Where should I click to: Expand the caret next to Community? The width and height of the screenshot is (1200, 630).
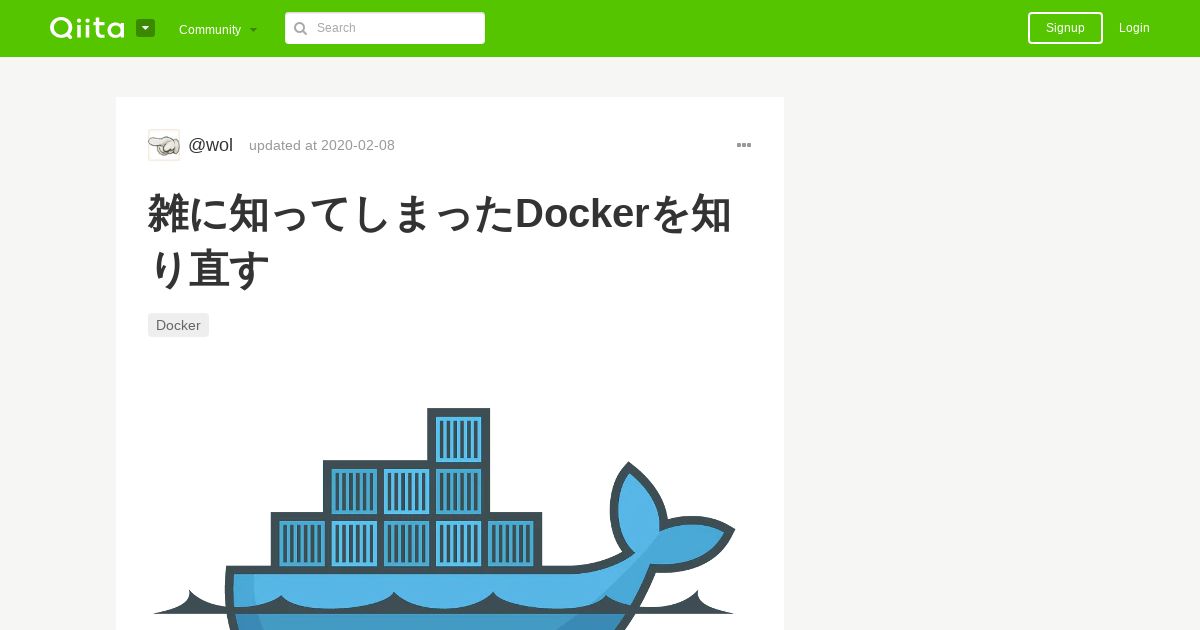pyautogui.click(x=253, y=30)
